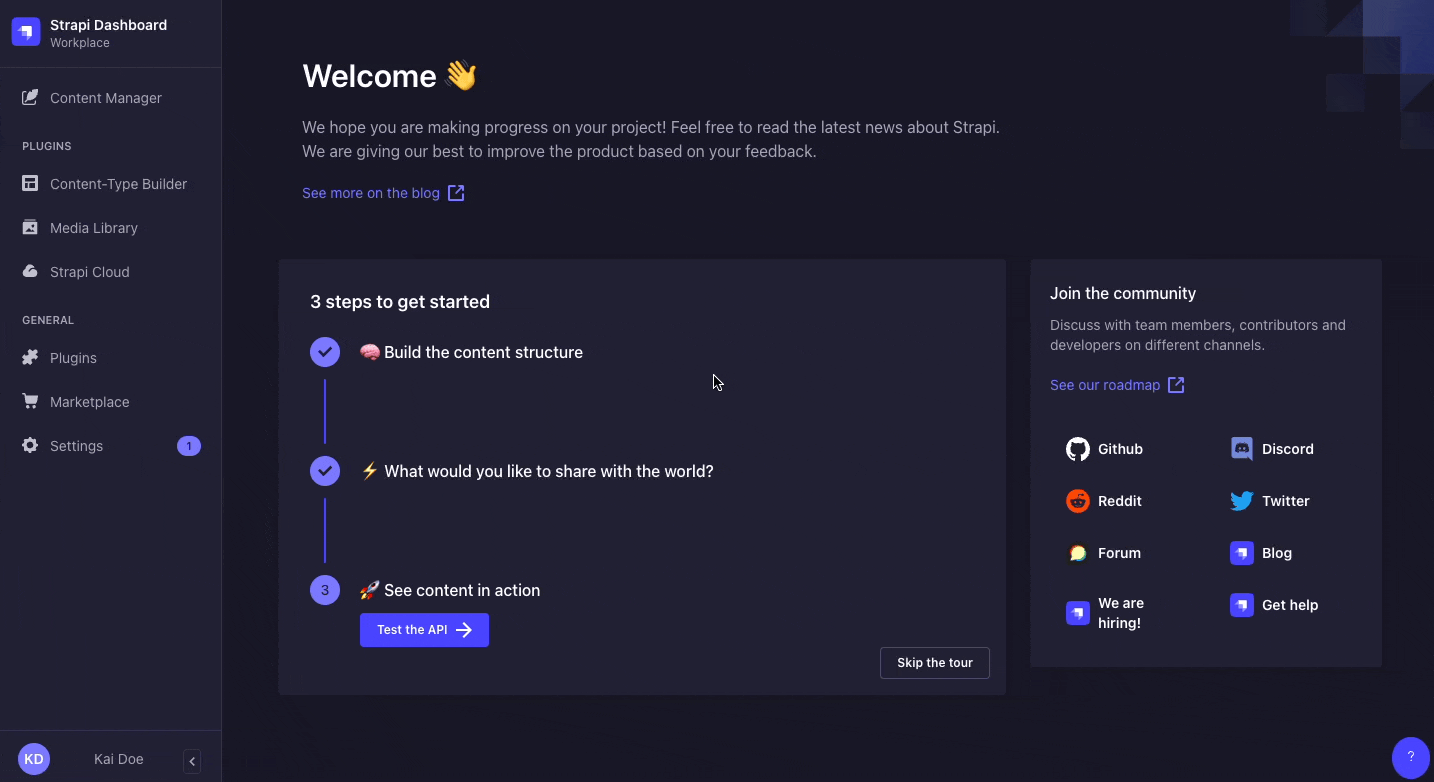Click the Strapi logo icon in sidebar header
The height and width of the screenshot is (782, 1434).
pos(26,32)
